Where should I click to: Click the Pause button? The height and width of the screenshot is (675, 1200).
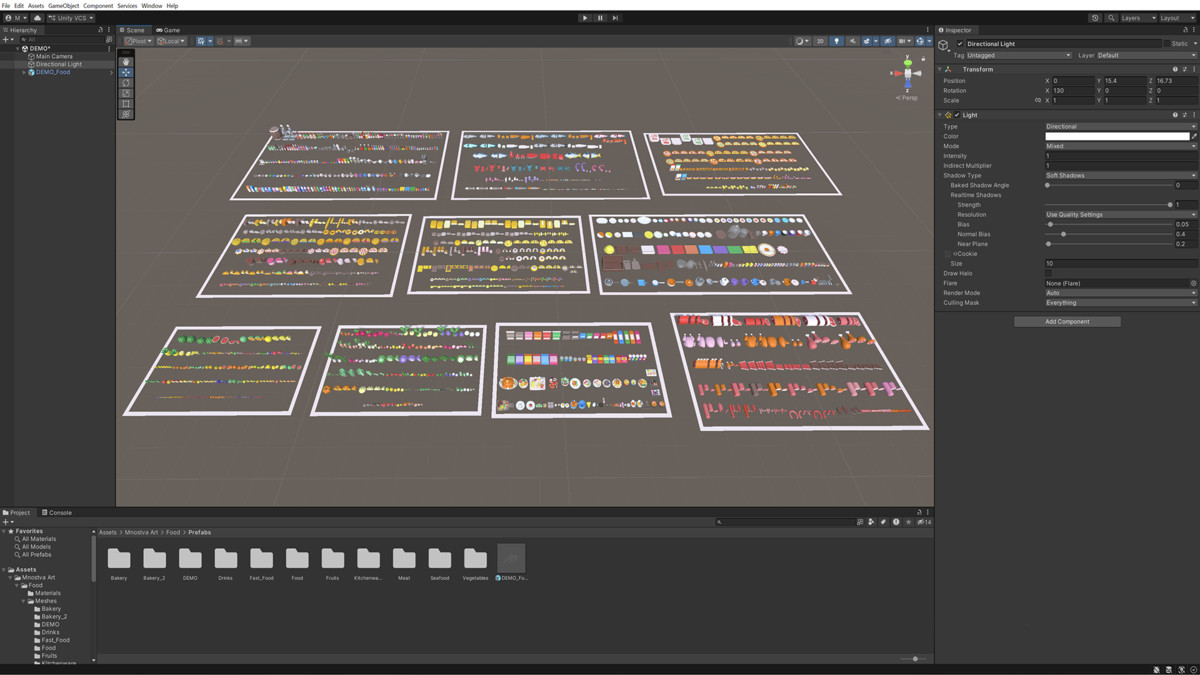click(600, 18)
